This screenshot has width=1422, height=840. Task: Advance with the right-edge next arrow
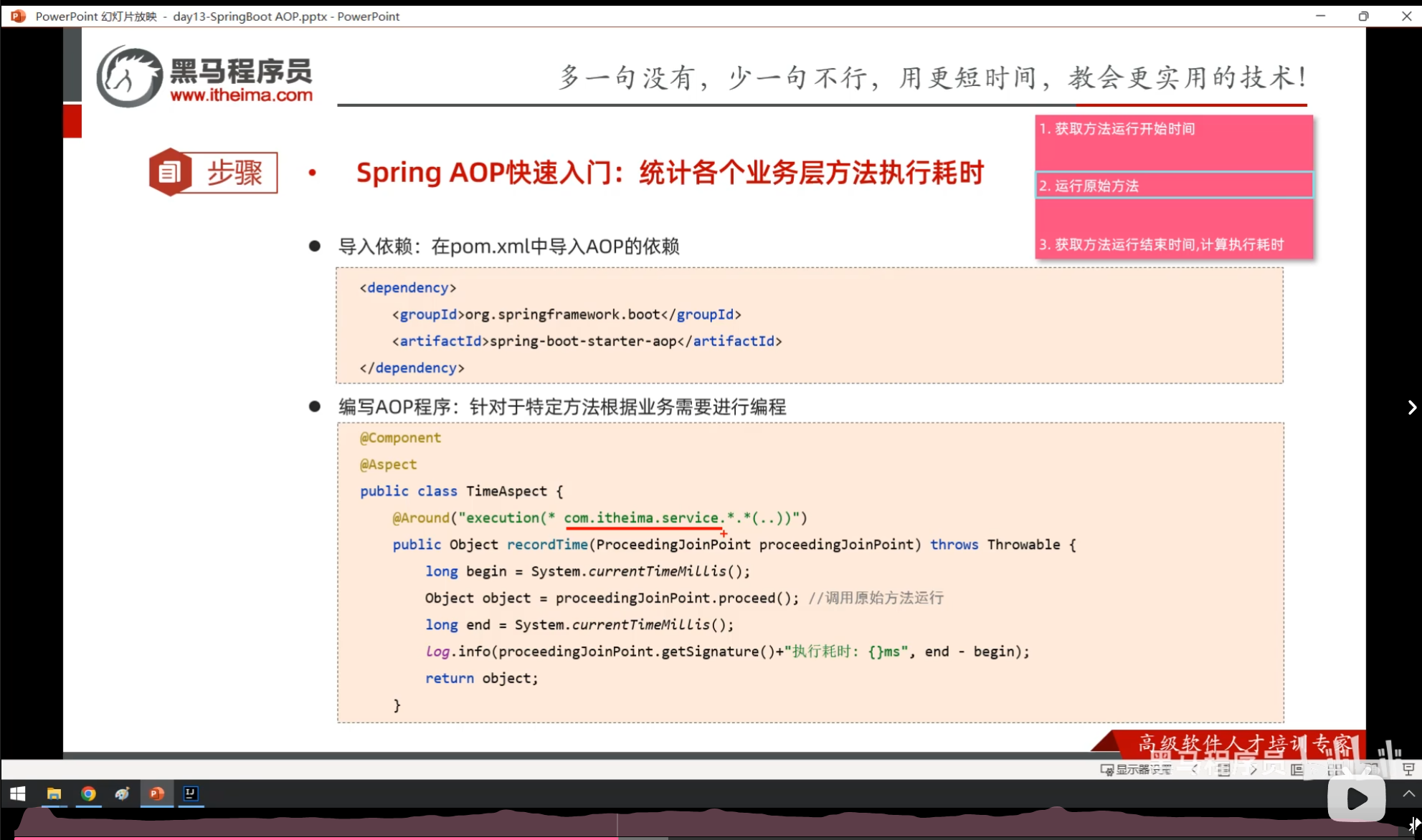point(1411,407)
